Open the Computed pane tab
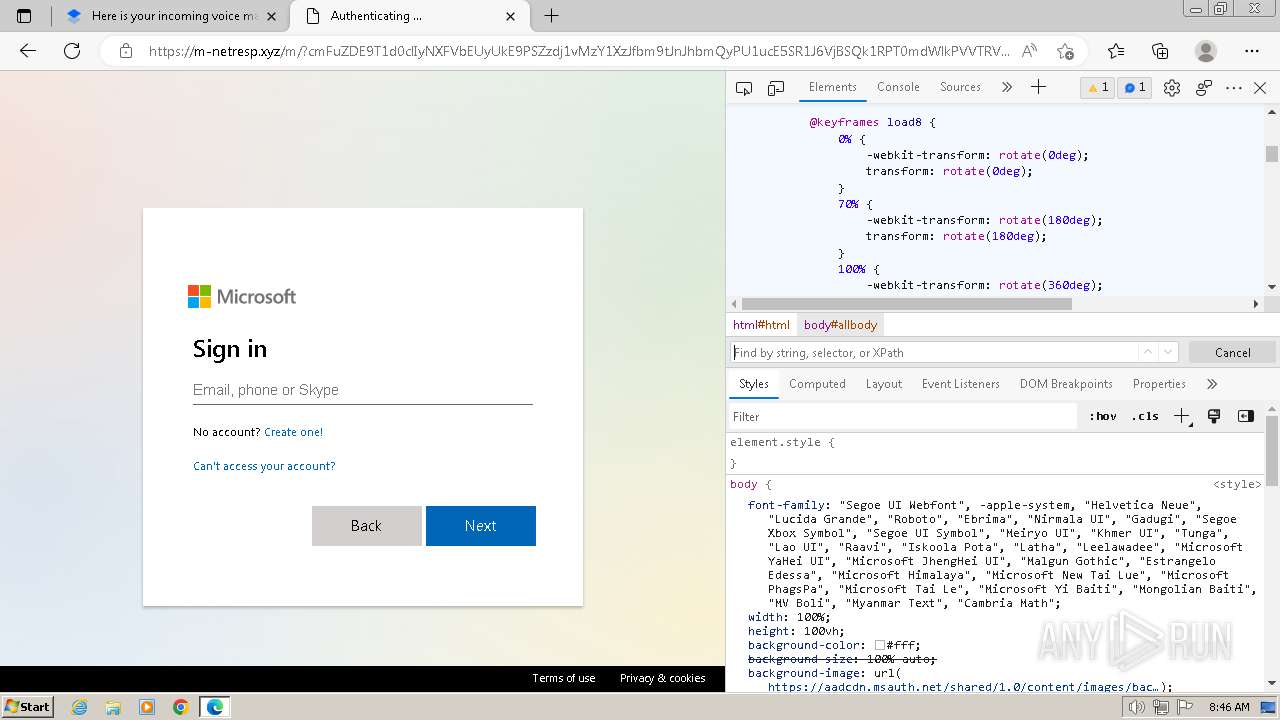 pos(817,384)
